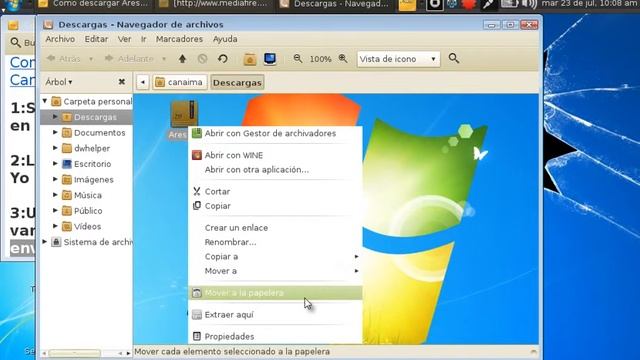Click the volume speaker tray icon
This screenshot has width=640, height=360.
[x=529, y=4]
